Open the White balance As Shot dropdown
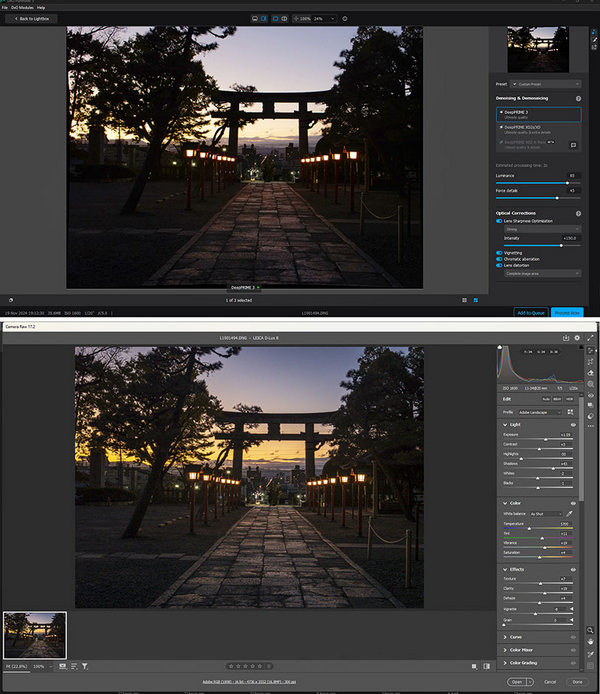The height and width of the screenshot is (694, 600). pyautogui.click(x=547, y=514)
